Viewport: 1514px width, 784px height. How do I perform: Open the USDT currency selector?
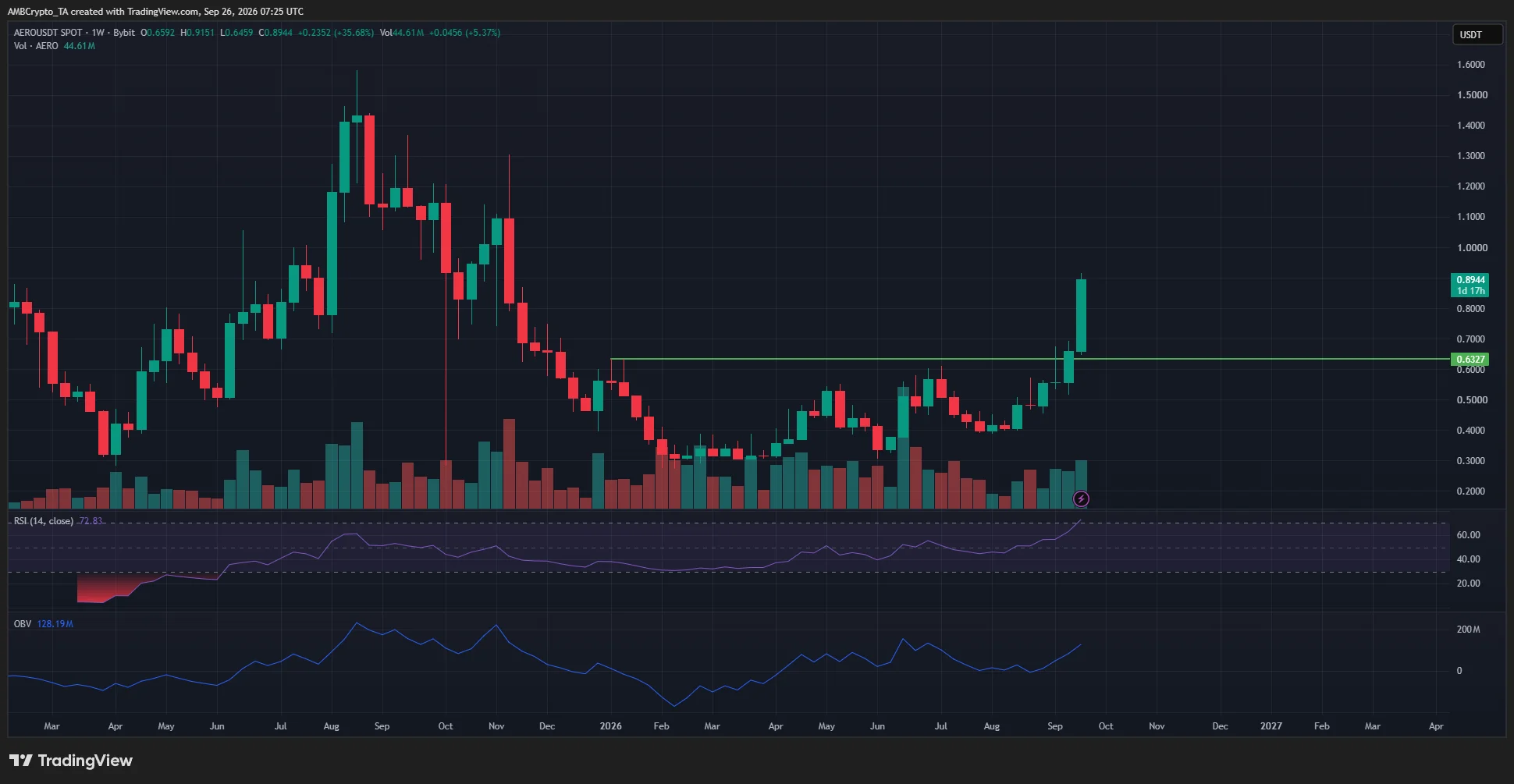tap(1477, 34)
